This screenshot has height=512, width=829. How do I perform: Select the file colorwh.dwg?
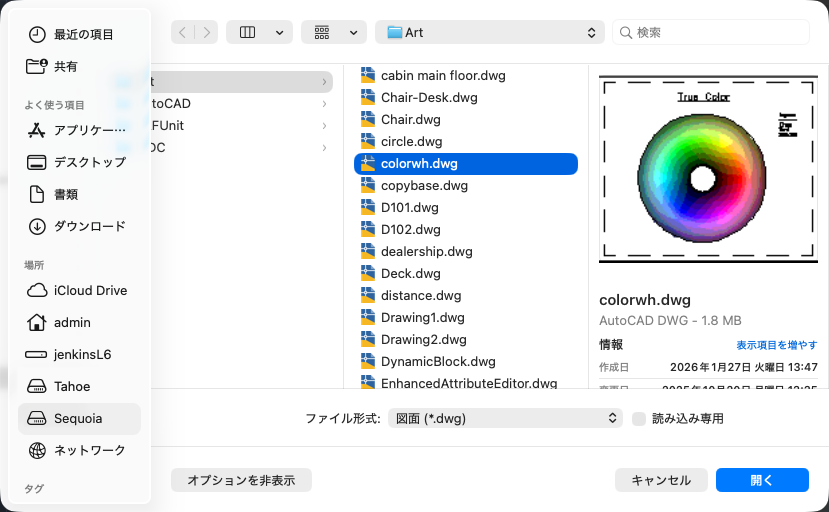pos(466,163)
